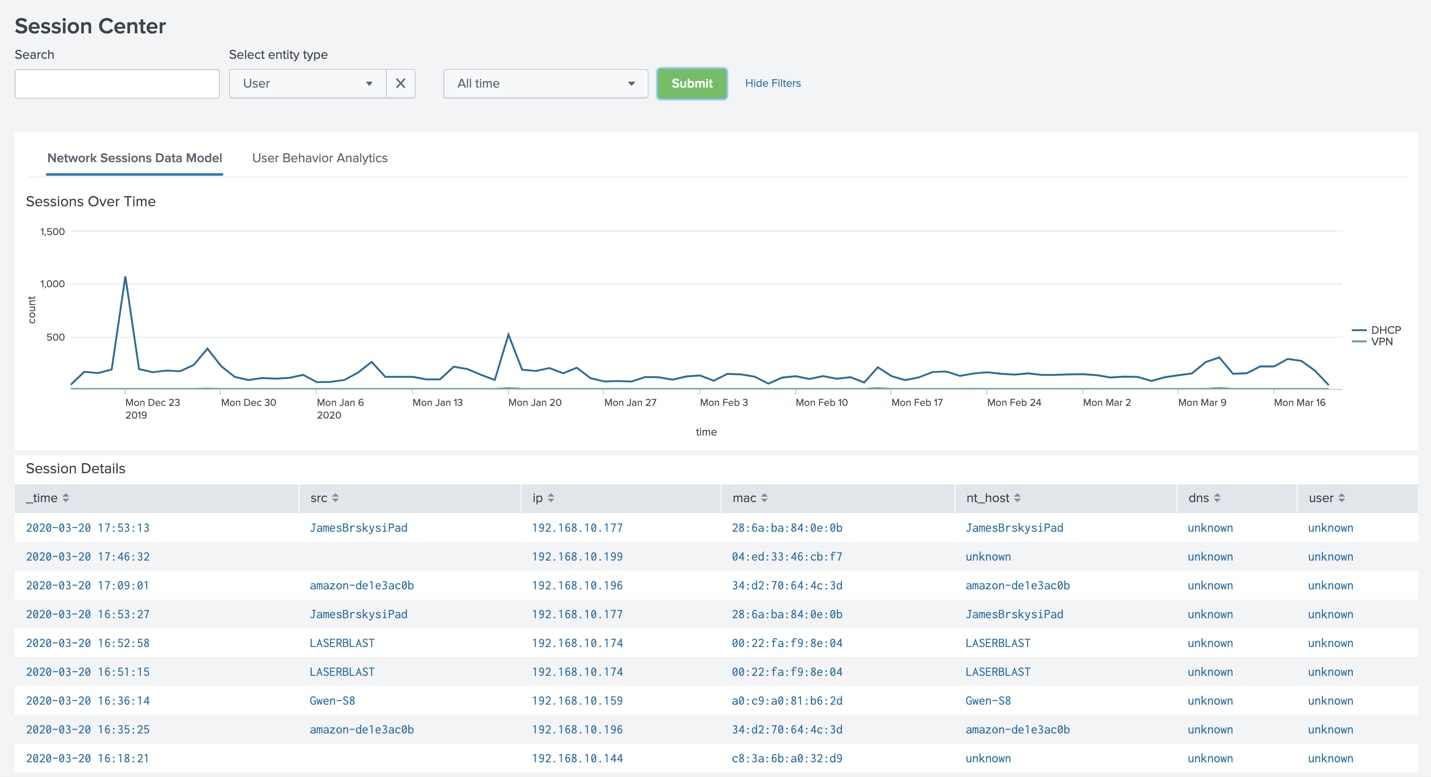Click MAC 34:d2:70:64:4c:3d in the 17:09:01 row

tap(787, 586)
